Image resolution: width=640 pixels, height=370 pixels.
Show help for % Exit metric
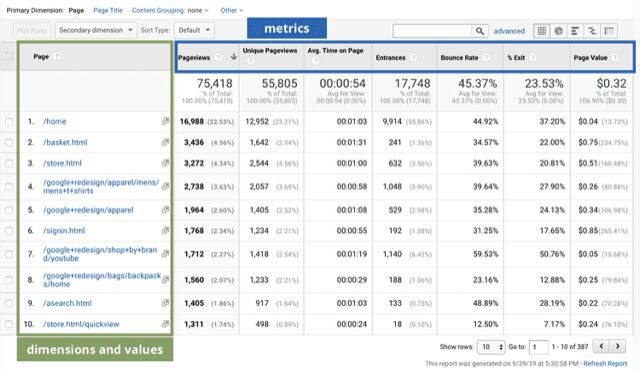pos(533,58)
